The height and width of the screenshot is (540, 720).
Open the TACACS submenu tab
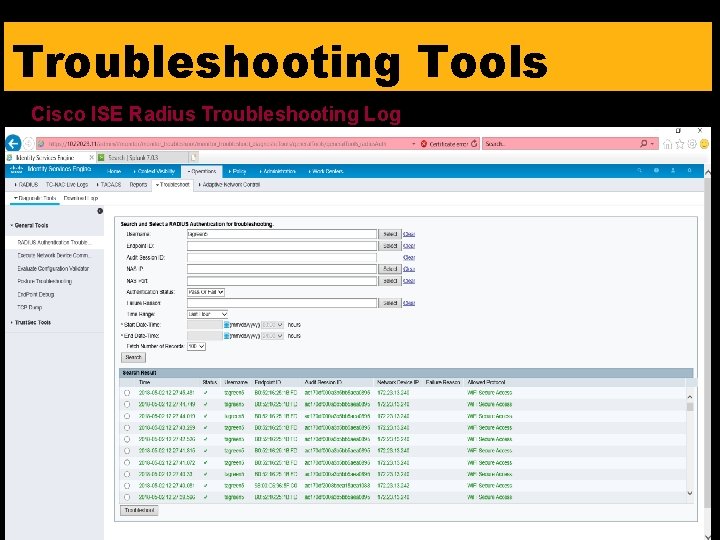109,185
